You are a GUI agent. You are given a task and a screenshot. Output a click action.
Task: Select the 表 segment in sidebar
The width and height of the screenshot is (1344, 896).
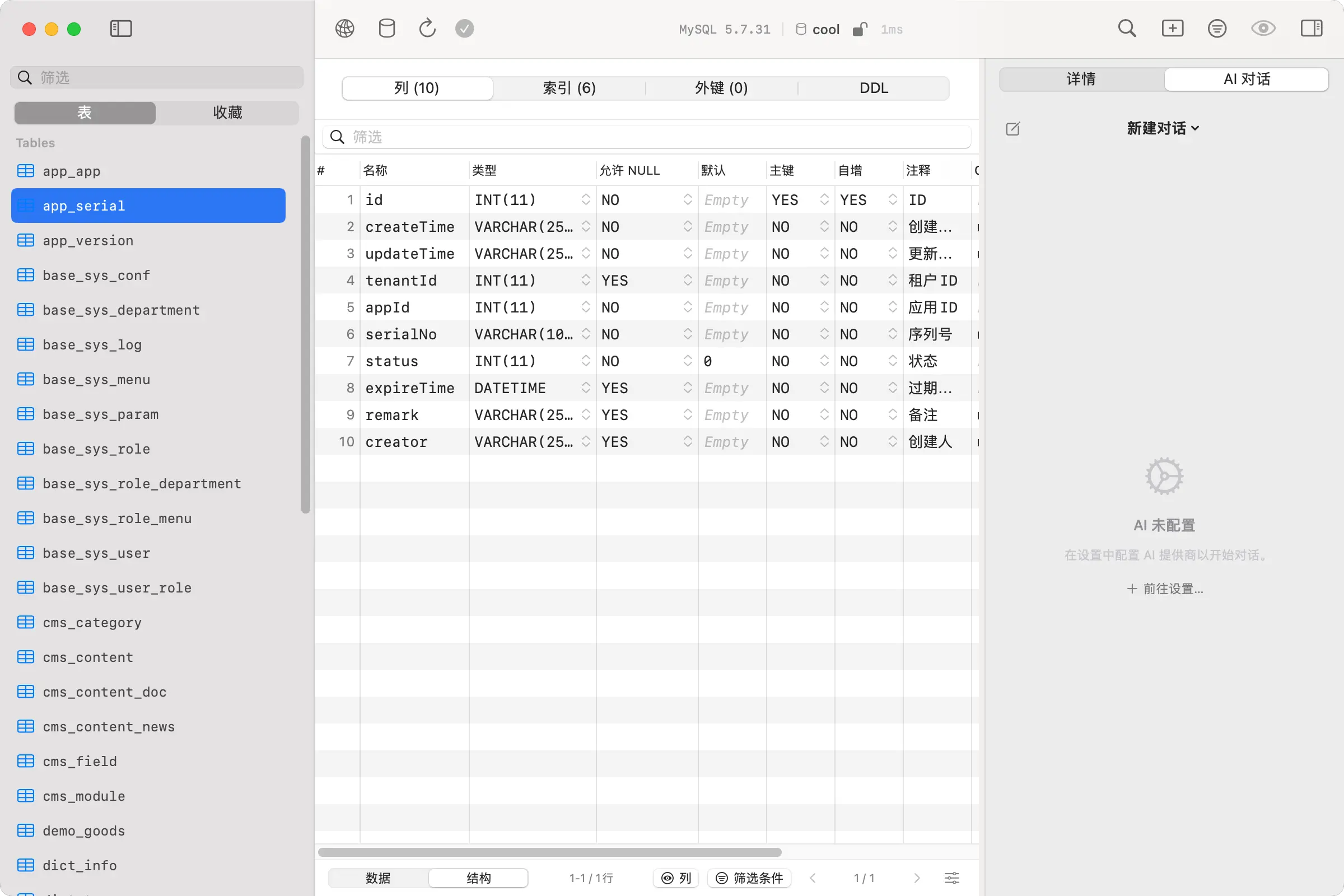85,113
